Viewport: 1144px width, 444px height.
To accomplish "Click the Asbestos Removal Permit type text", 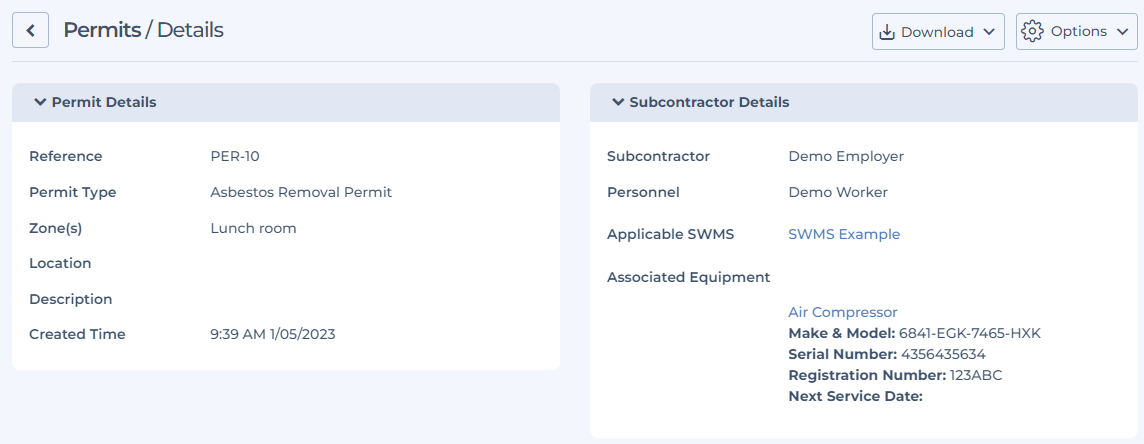I will tap(301, 192).
